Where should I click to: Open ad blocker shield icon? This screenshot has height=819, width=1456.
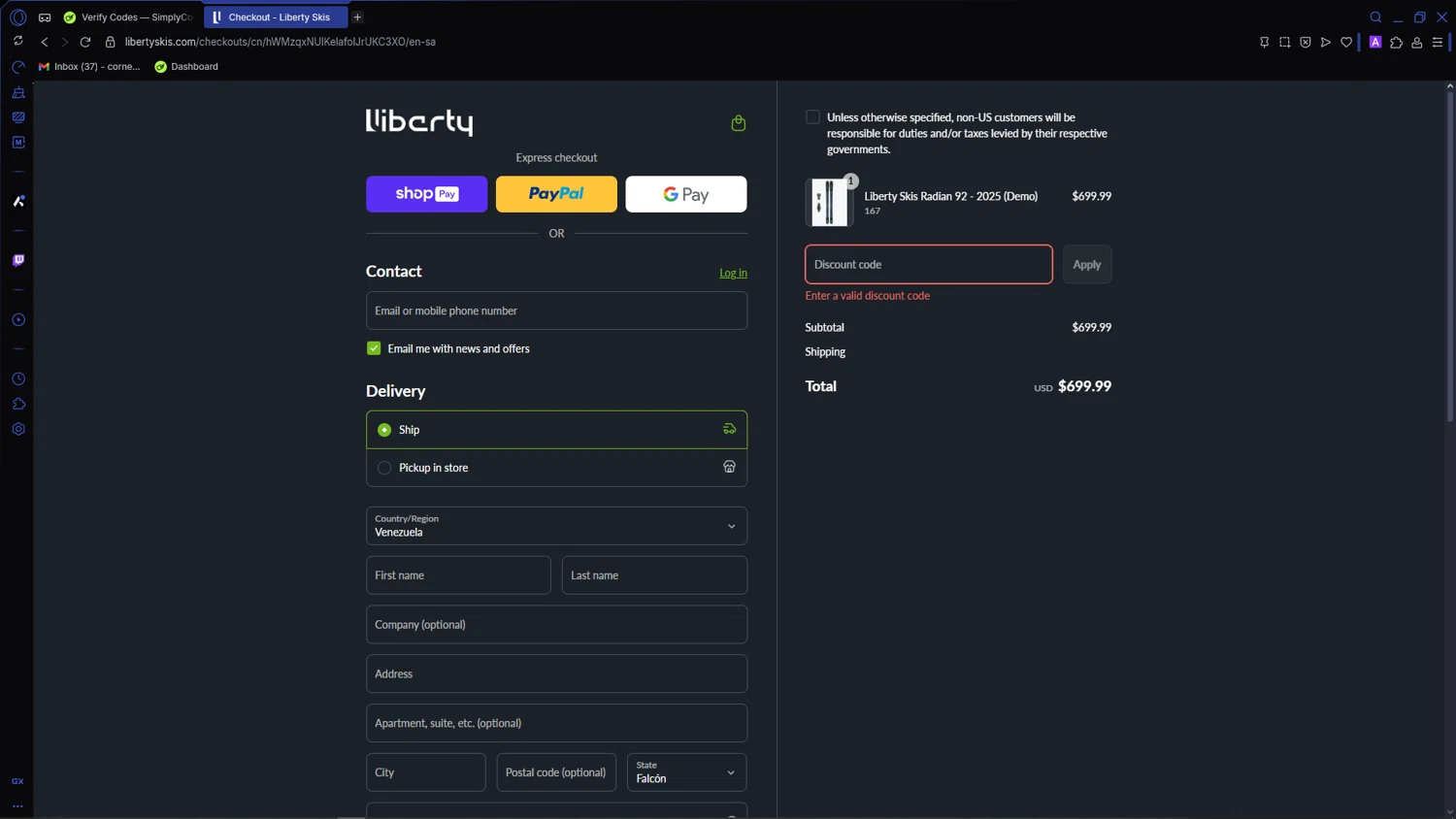pos(1306,42)
